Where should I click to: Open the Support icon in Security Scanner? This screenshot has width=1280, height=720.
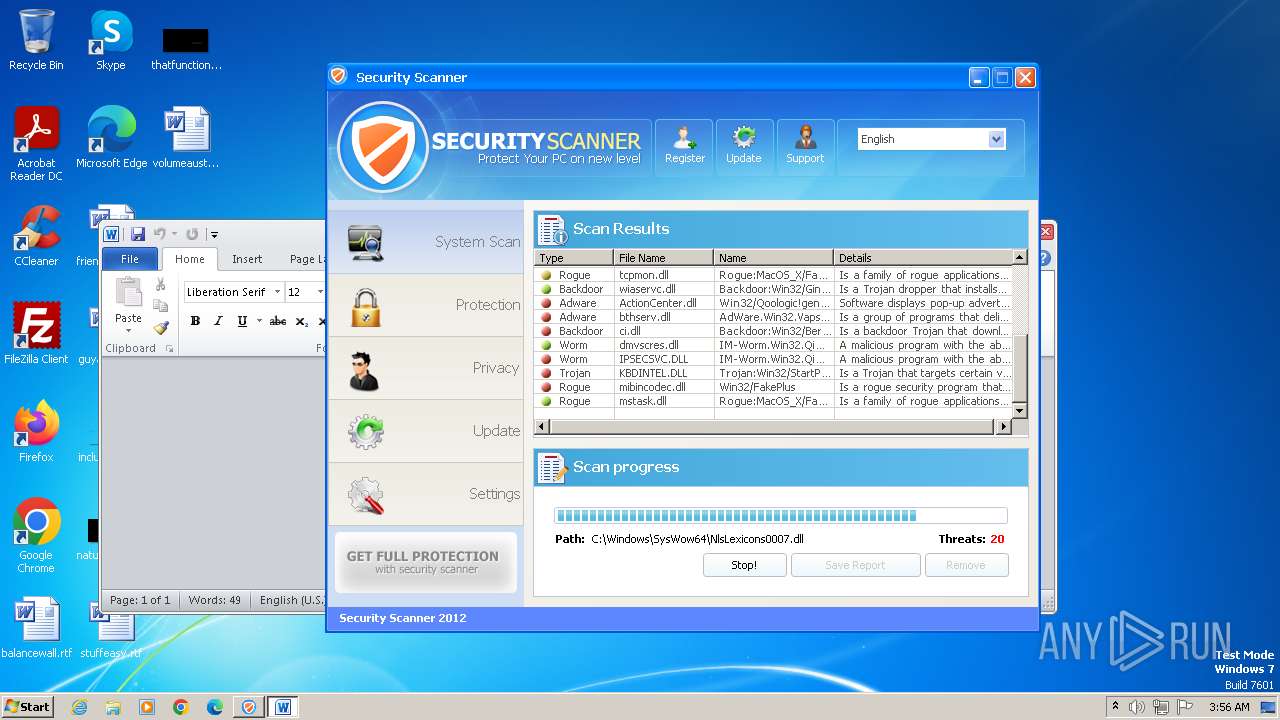(x=805, y=147)
